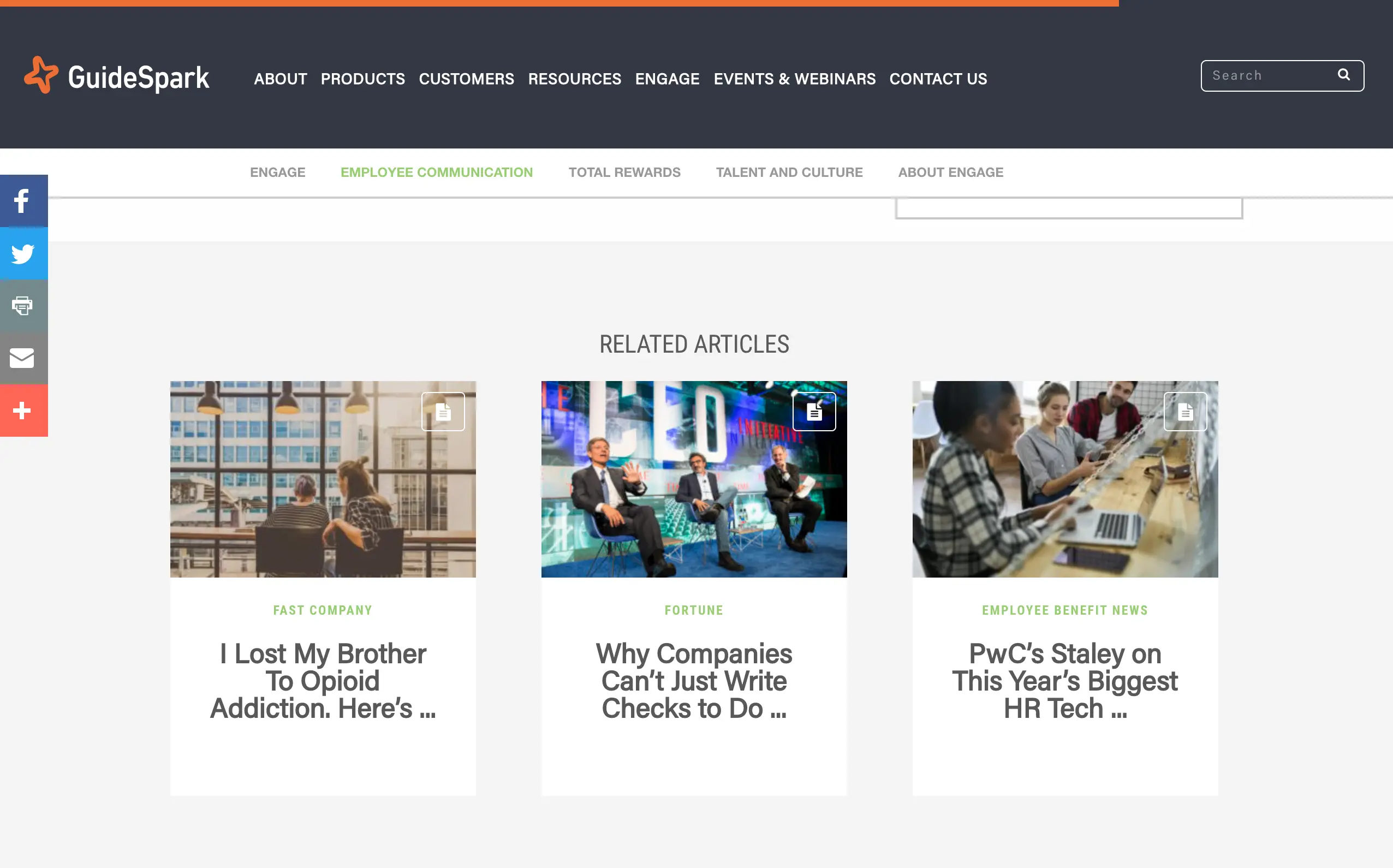Click document icon on Employee Benefit News card
Viewport: 1393px width, 868px height.
coord(1185,412)
